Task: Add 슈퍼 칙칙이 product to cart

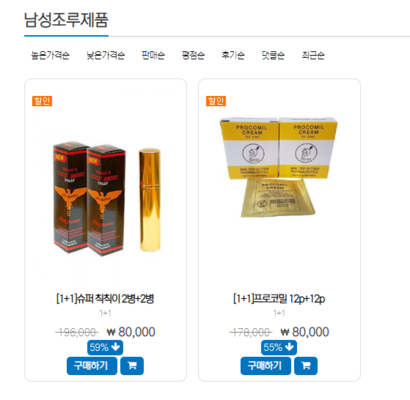Action: tap(132, 366)
